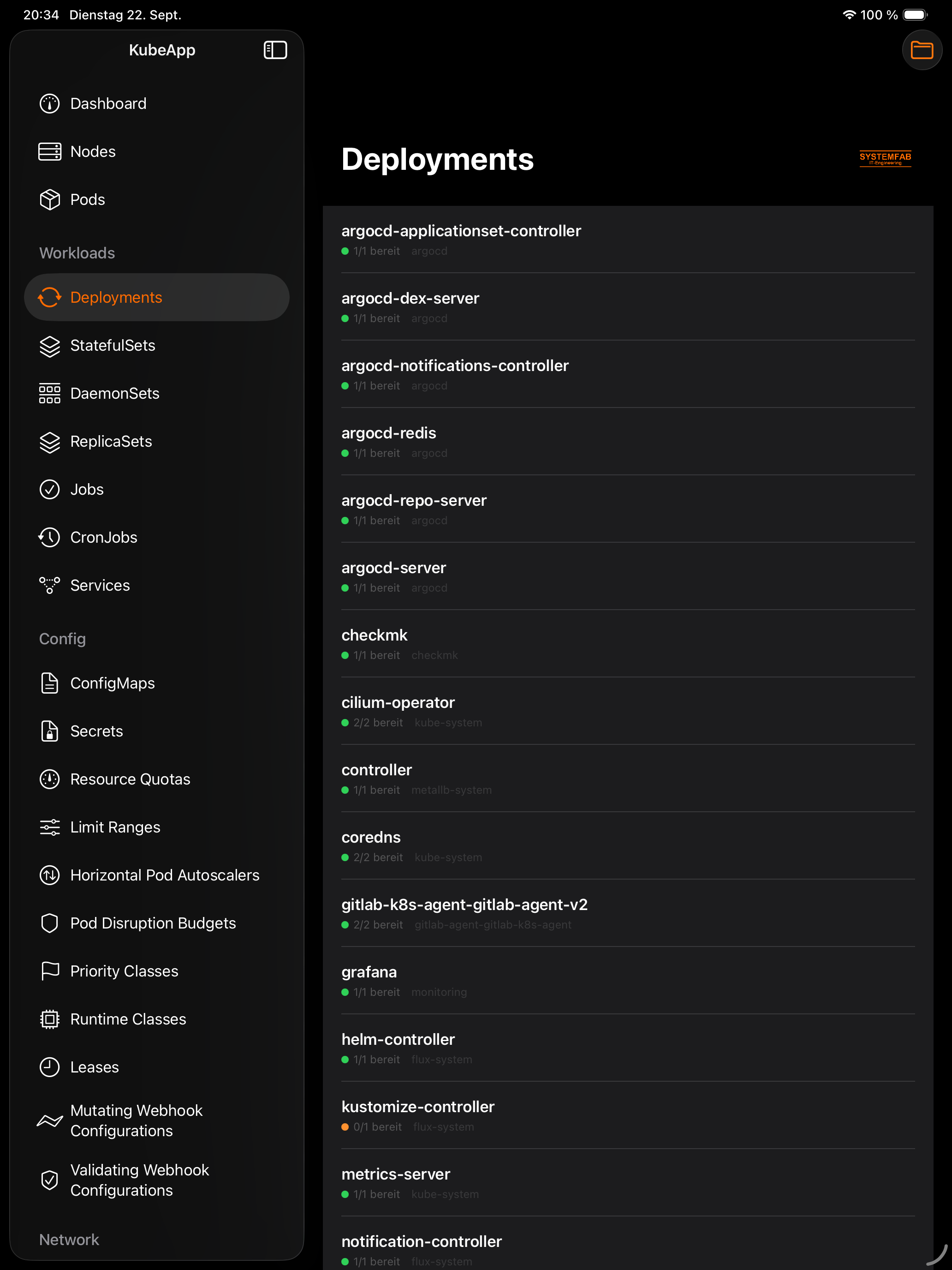
Task: Open the metrics-server deployment
Action: (x=628, y=1183)
